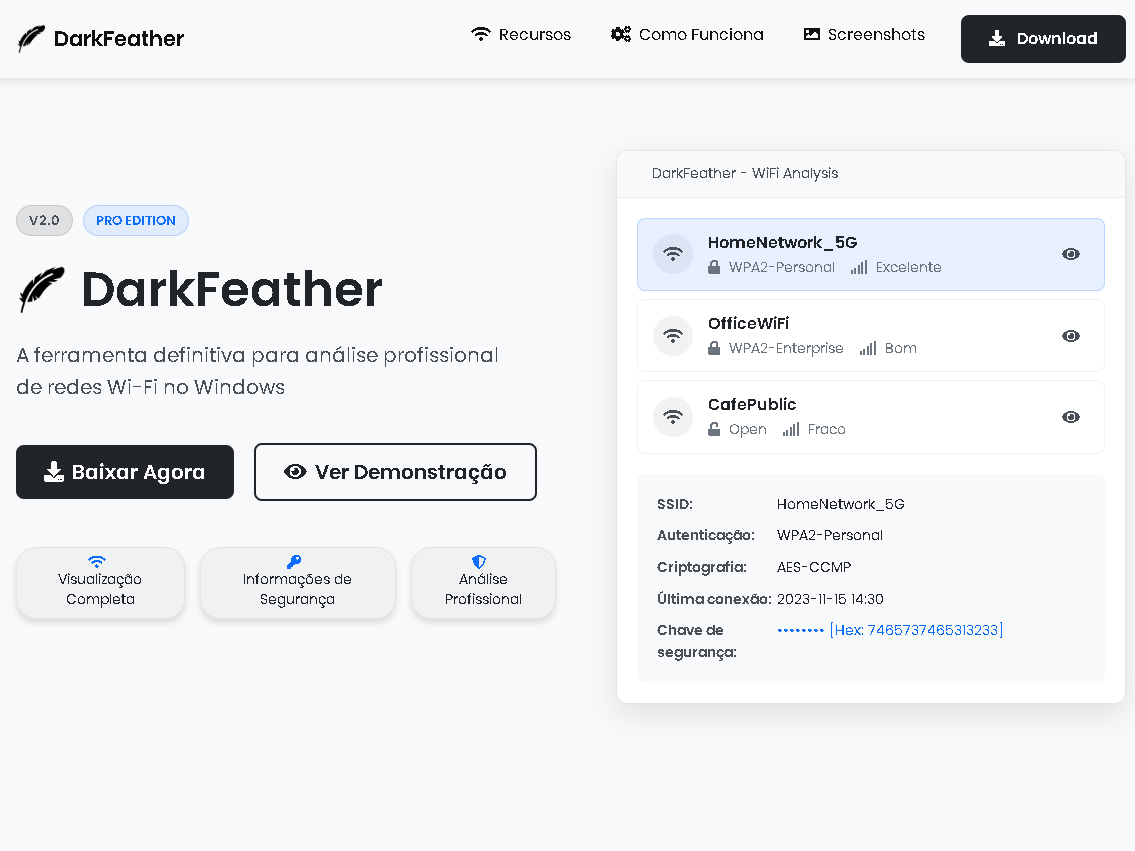Click the PRO EDITION badge
Screen dimensions: 1135x851
pos(136,221)
